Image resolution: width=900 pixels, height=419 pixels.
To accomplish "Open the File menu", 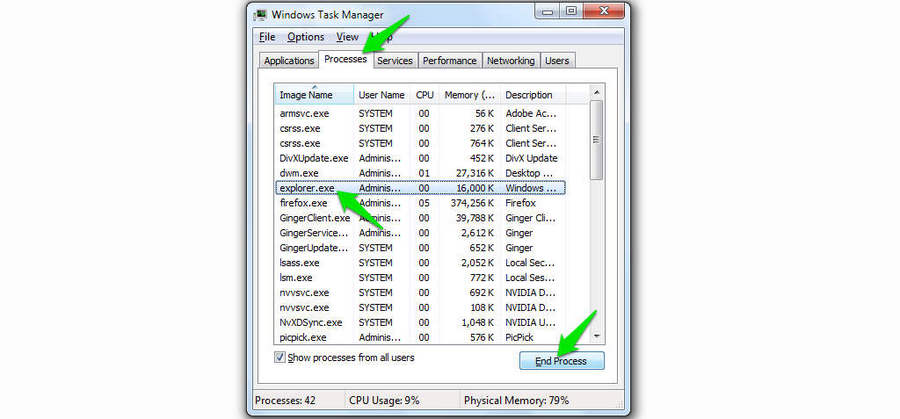I will tap(267, 37).
